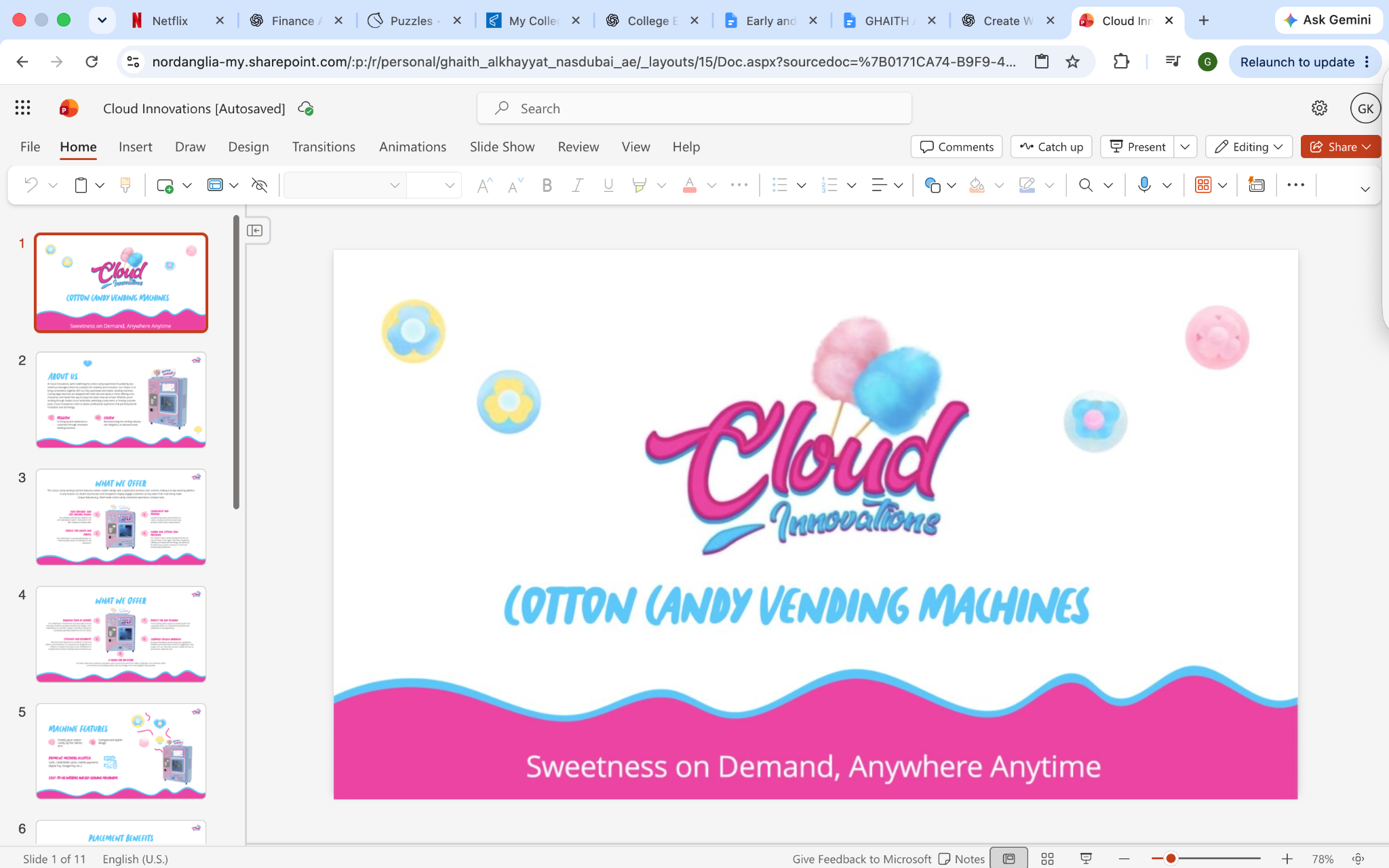Open the Editing mode dropdown
Viewport: 1389px width, 868px height.
[1249, 146]
